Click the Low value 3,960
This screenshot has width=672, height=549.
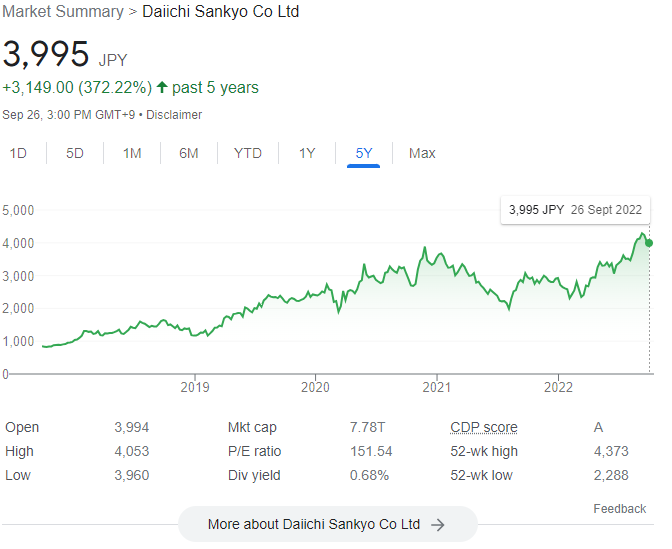click(132, 475)
